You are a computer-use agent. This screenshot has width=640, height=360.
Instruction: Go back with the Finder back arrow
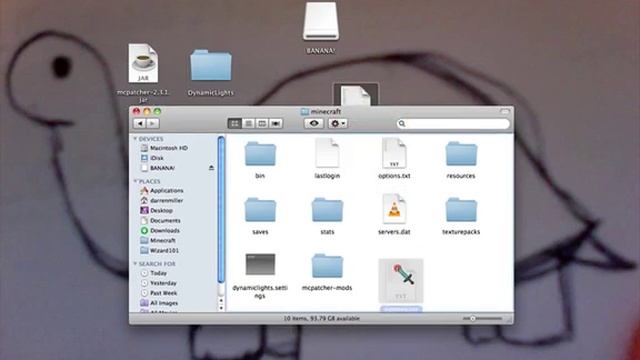coord(140,123)
